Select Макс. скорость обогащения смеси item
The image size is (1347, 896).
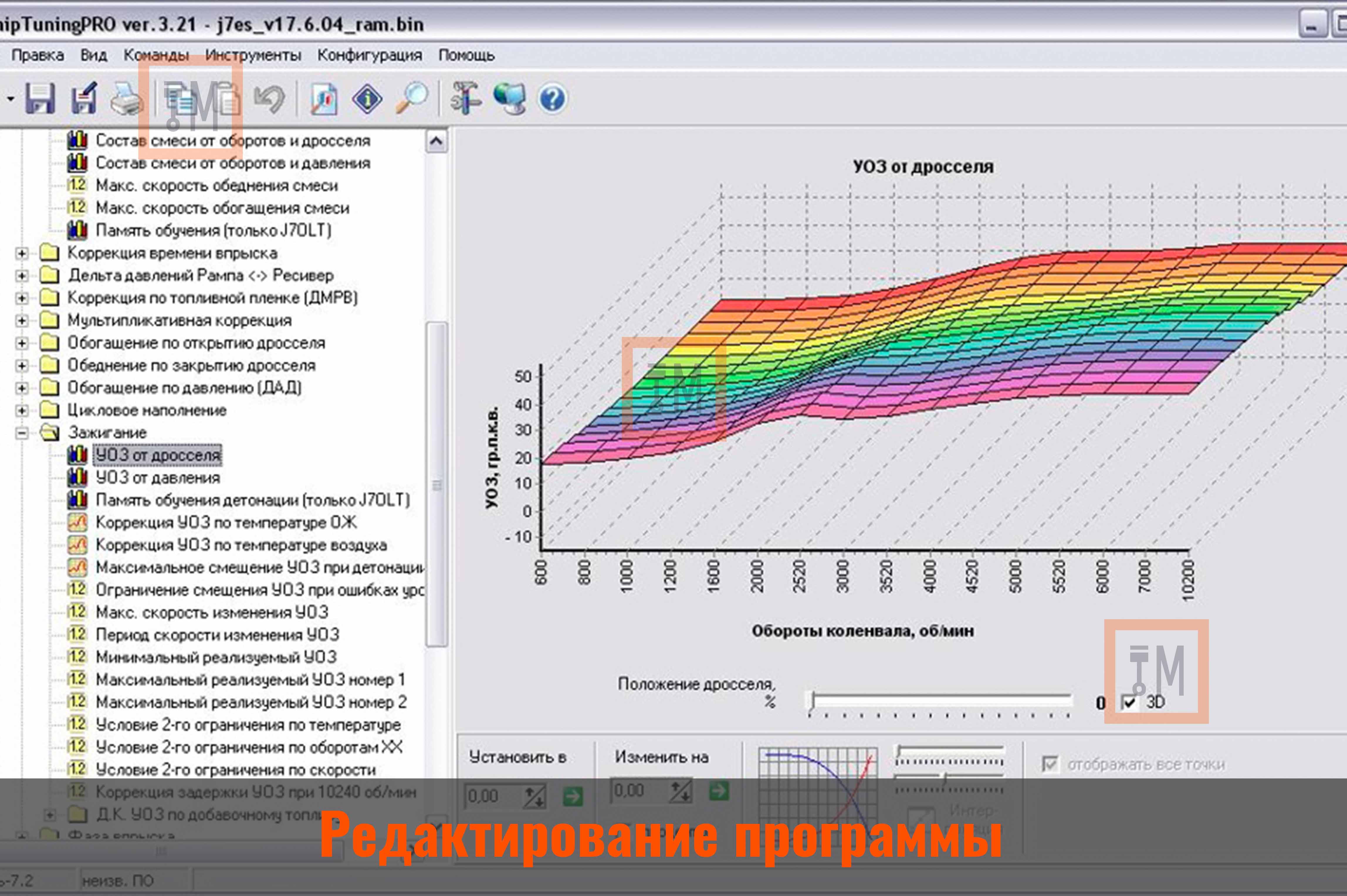click(x=222, y=208)
